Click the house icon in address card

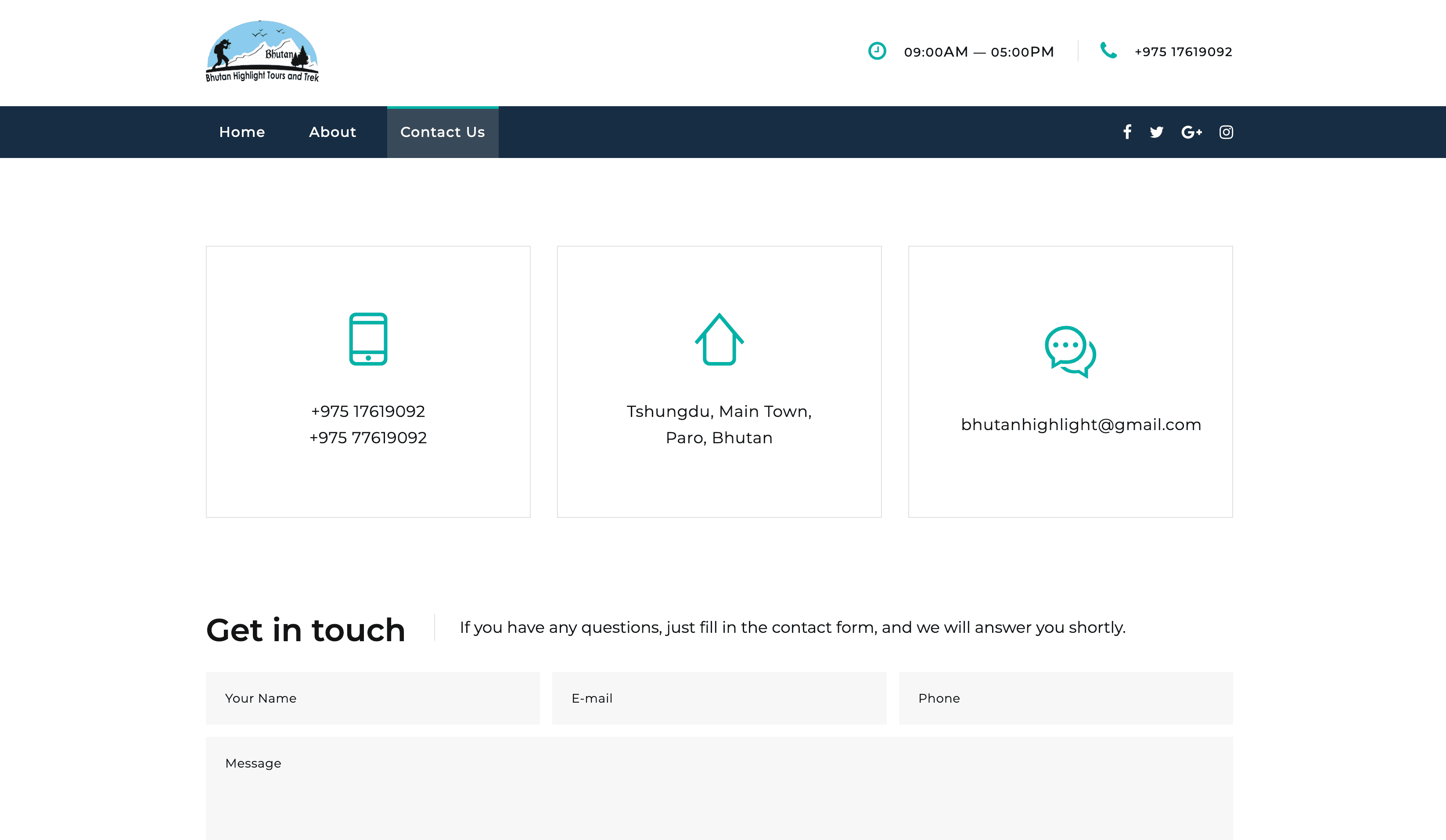pos(719,338)
